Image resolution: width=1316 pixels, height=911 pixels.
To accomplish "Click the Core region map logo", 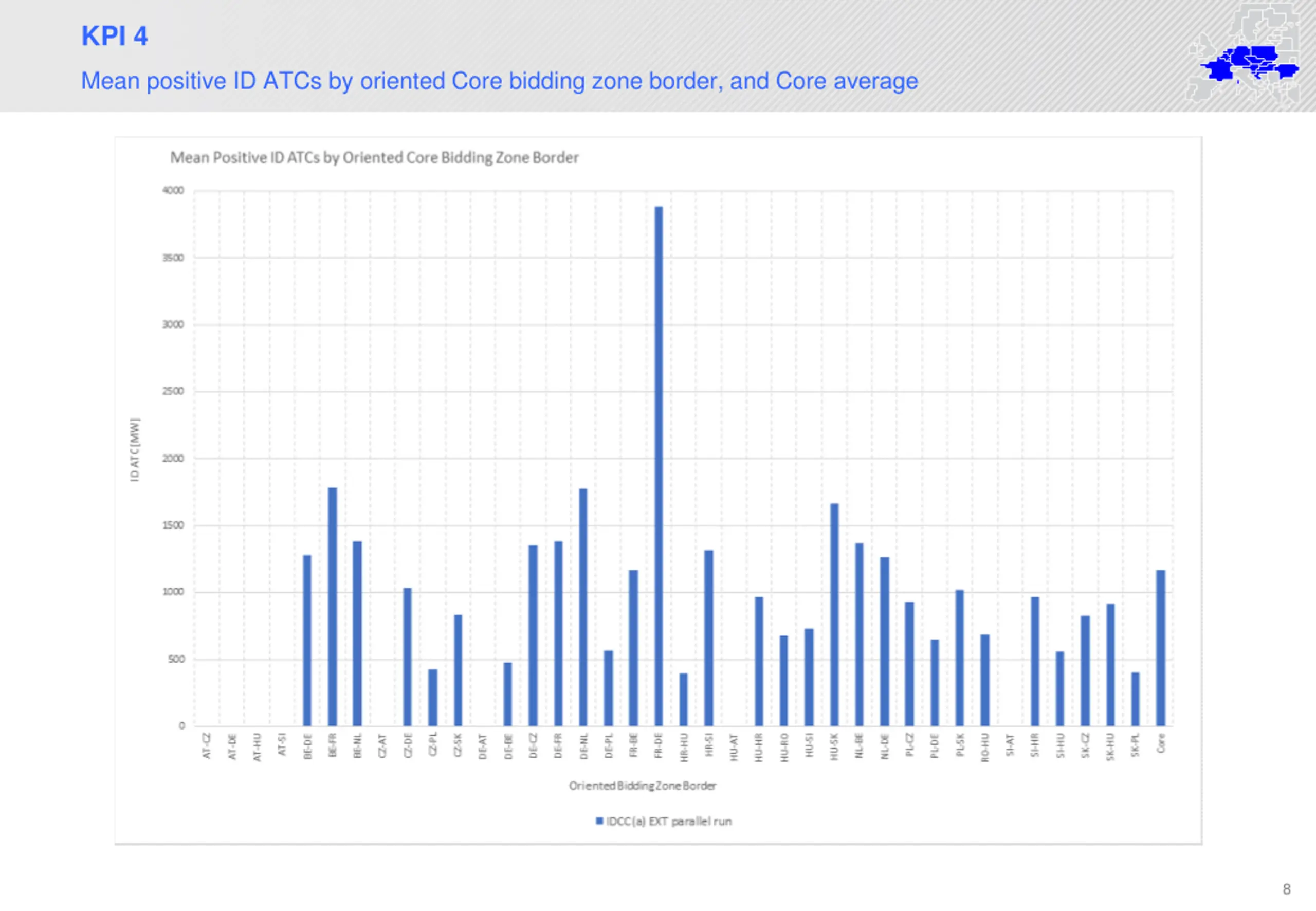I will pyautogui.click(x=1247, y=60).
